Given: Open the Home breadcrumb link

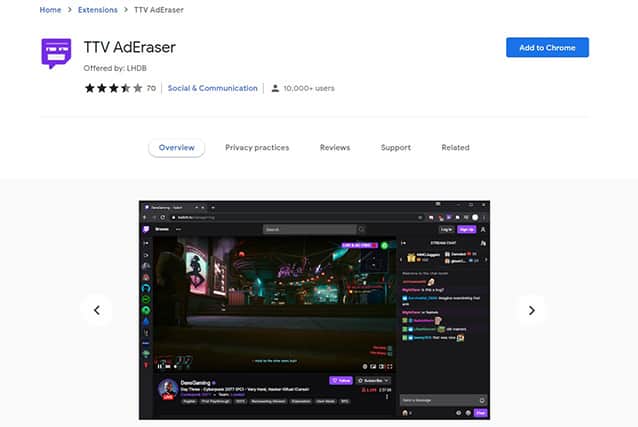Looking at the screenshot, I should [50, 10].
